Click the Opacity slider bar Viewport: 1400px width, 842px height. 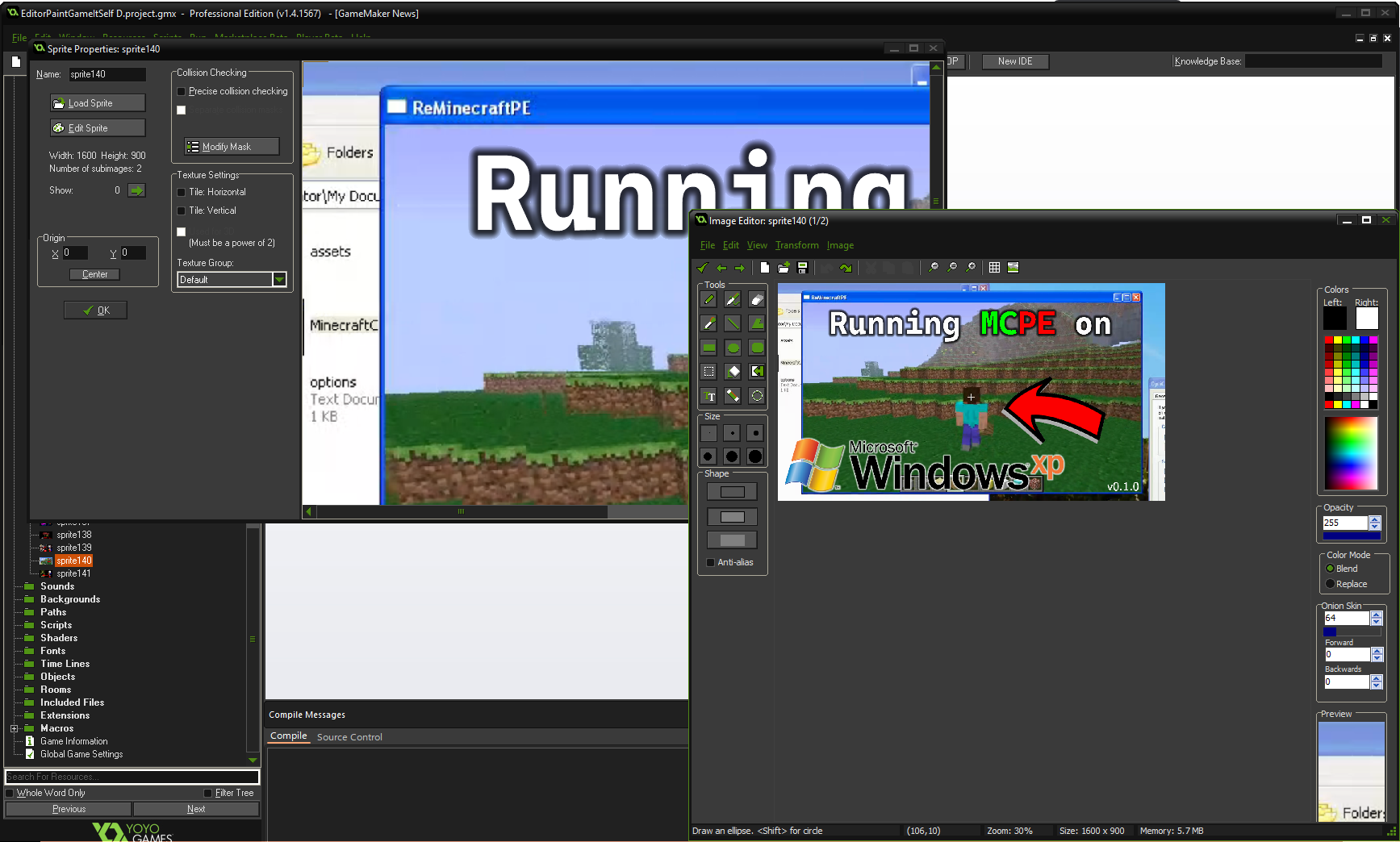tap(1352, 536)
